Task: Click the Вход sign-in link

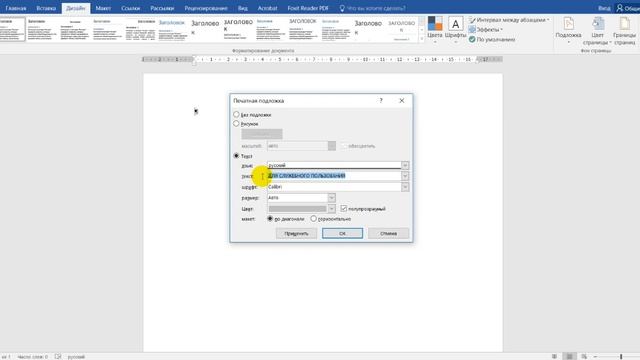Action: tap(604, 8)
